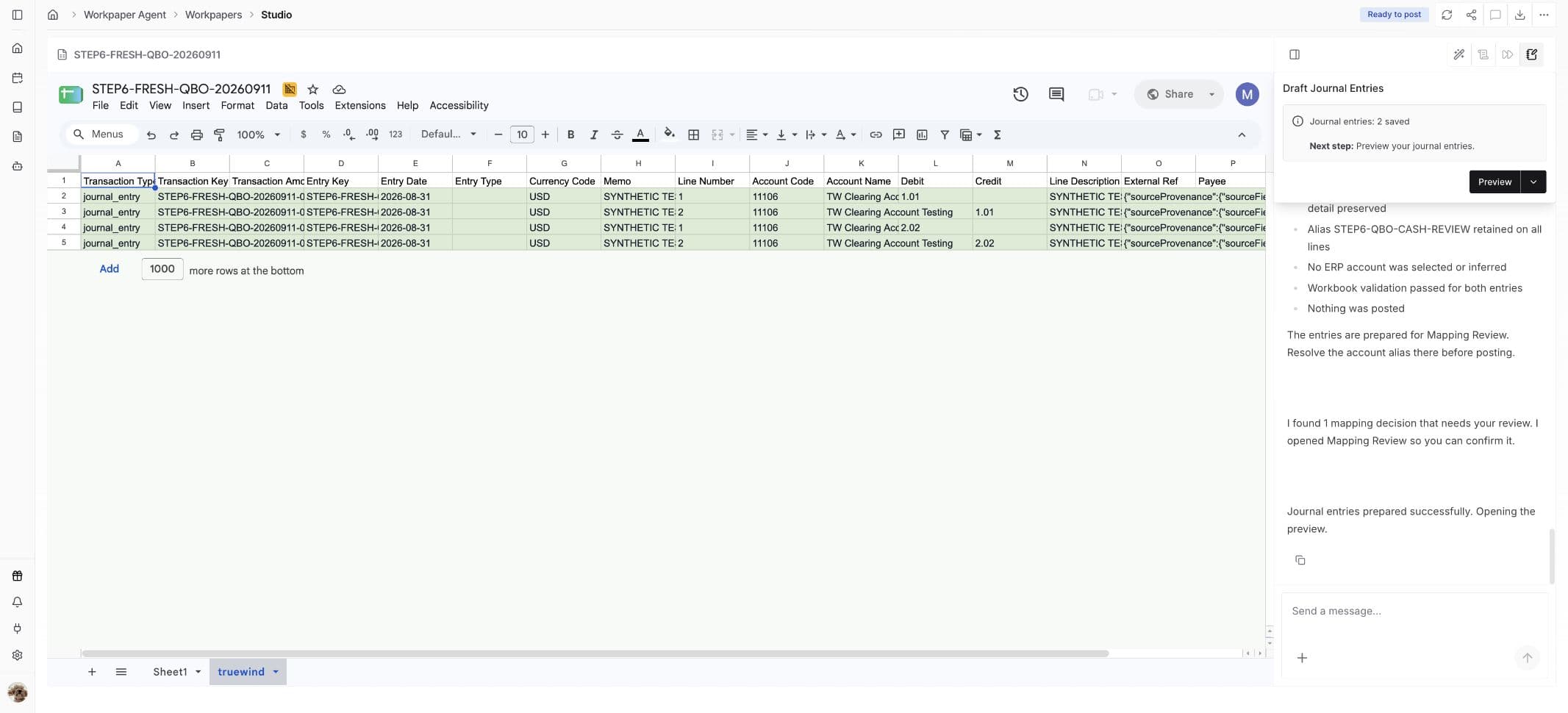The image size is (1568, 713).
Task: Click the Preview button
Action: coord(1494,182)
